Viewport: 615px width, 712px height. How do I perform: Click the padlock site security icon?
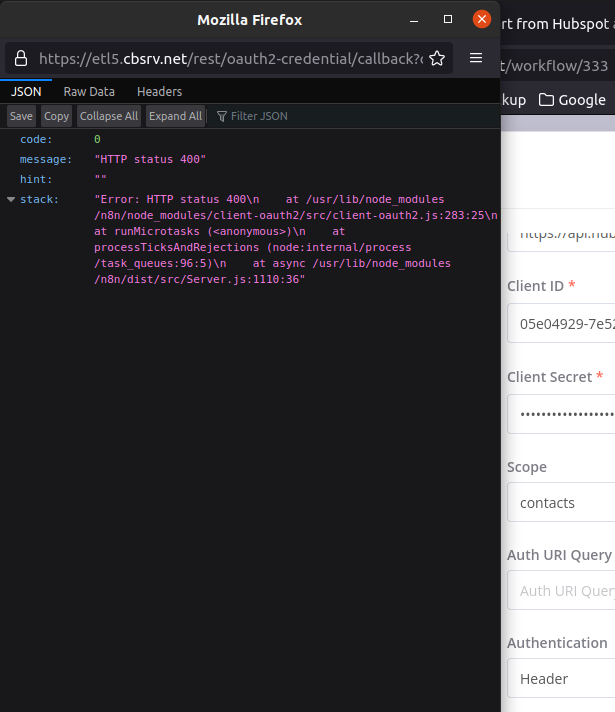pyautogui.click(x=22, y=58)
